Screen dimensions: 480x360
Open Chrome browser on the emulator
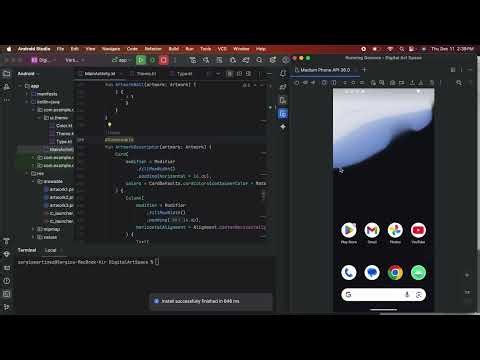point(395,273)
